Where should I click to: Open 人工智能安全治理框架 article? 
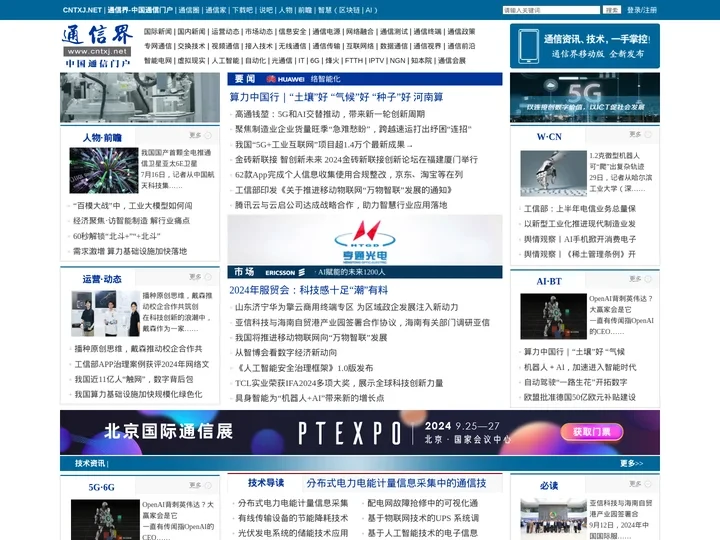(x=304, y=368)
